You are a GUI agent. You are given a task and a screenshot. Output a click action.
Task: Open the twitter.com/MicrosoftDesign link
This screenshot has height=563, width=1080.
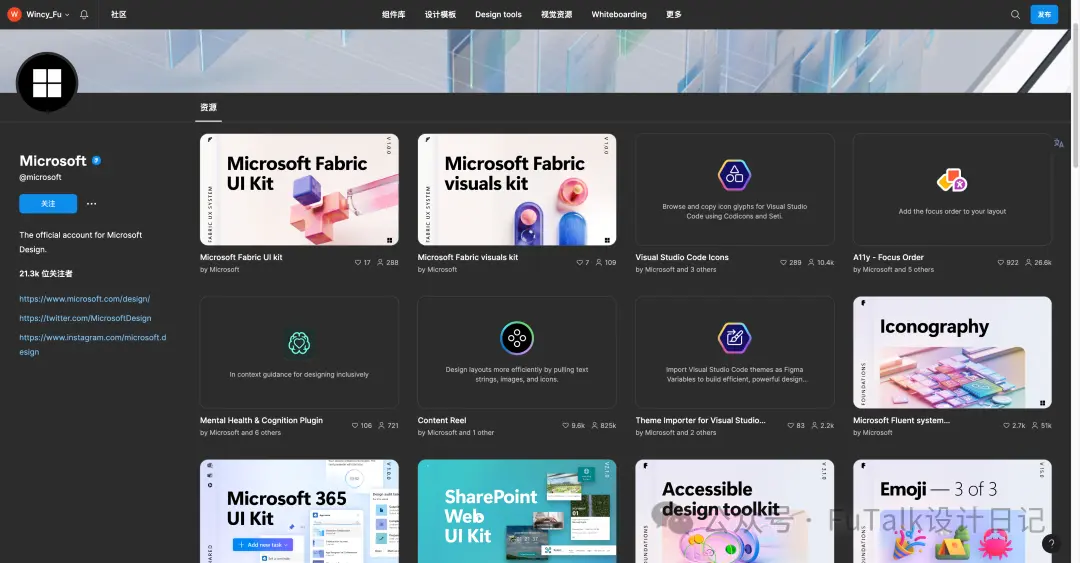(x=85, y=318)
